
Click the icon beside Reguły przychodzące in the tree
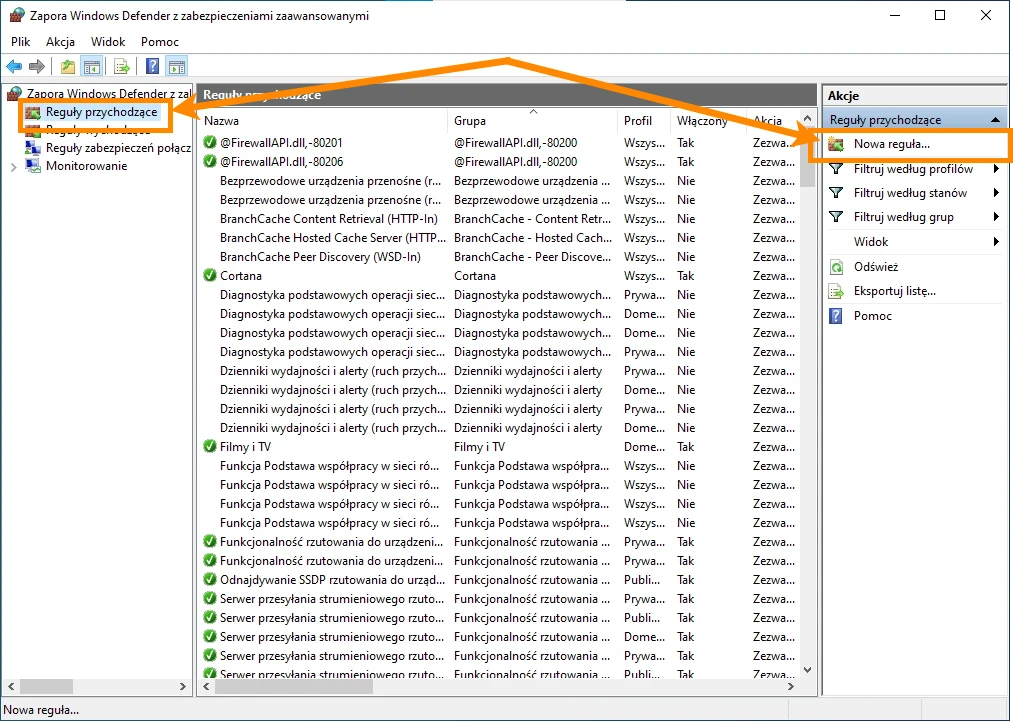coord(32,112)
